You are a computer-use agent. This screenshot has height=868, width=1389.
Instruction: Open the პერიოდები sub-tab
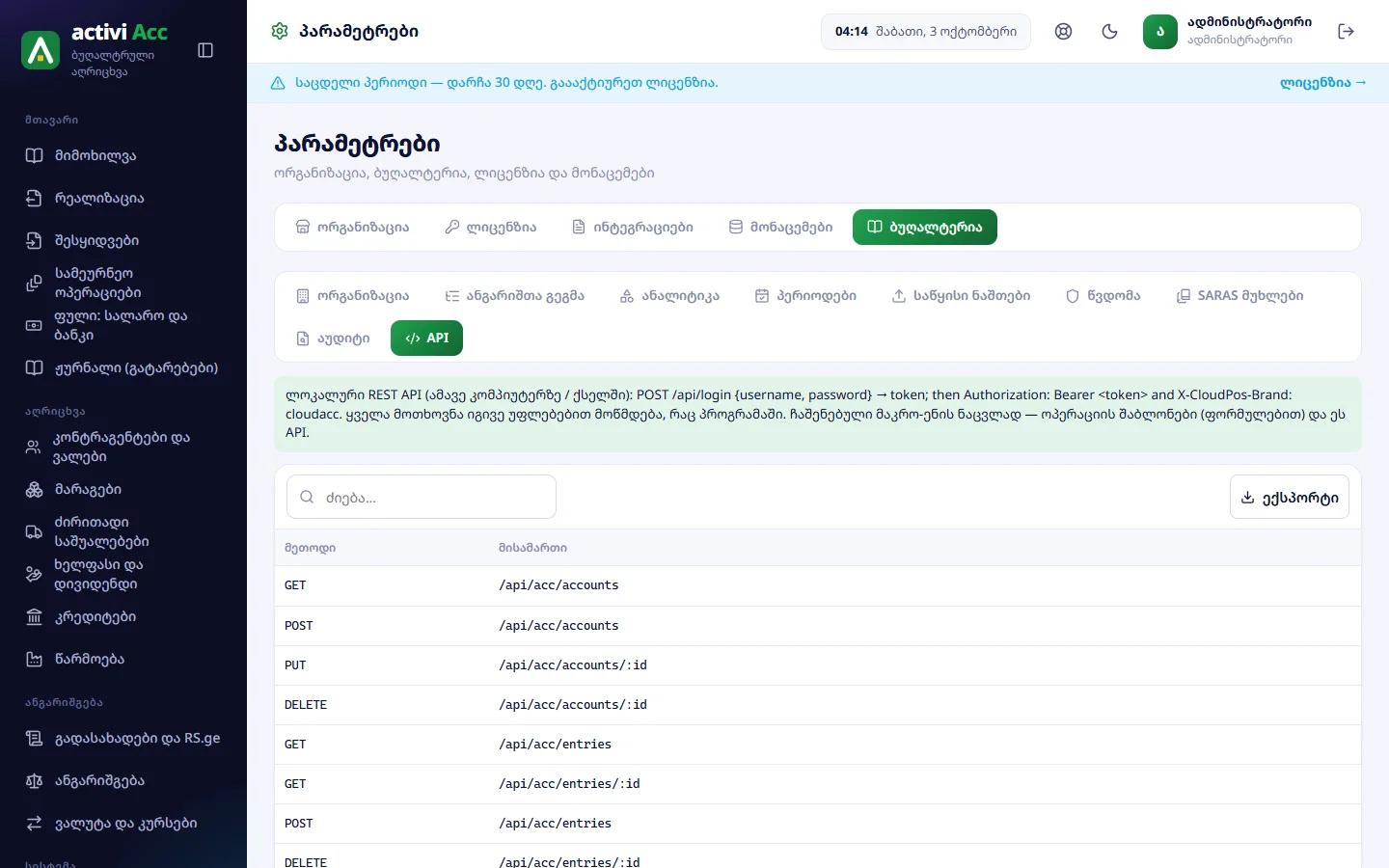(805, 296)
